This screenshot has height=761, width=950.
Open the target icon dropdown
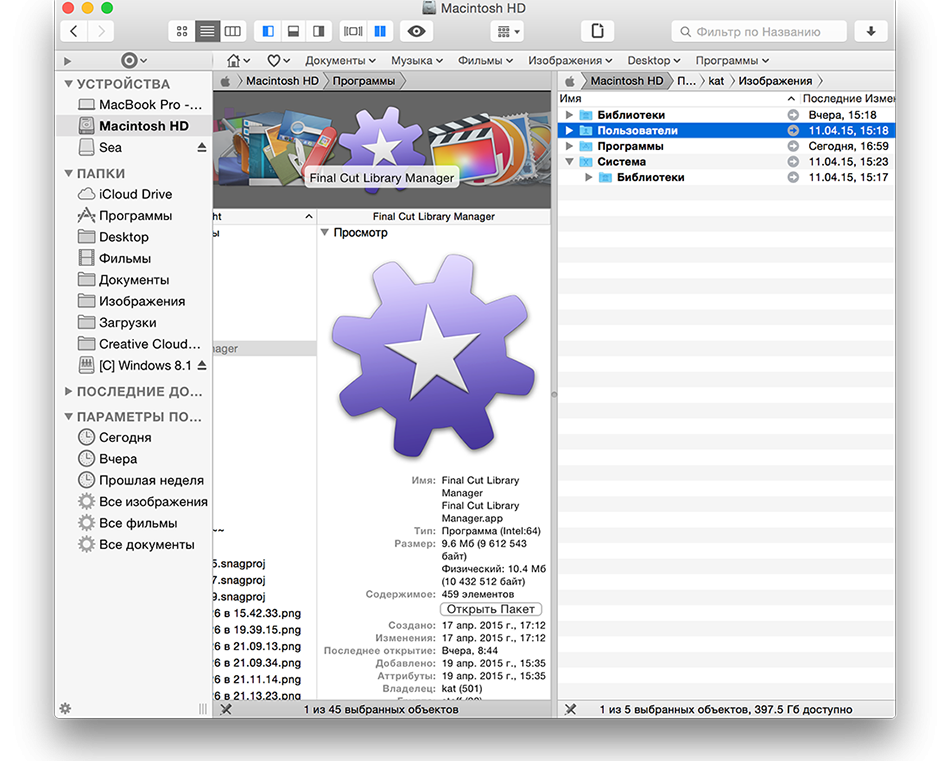pyautogui.click(x=134, y=61)
